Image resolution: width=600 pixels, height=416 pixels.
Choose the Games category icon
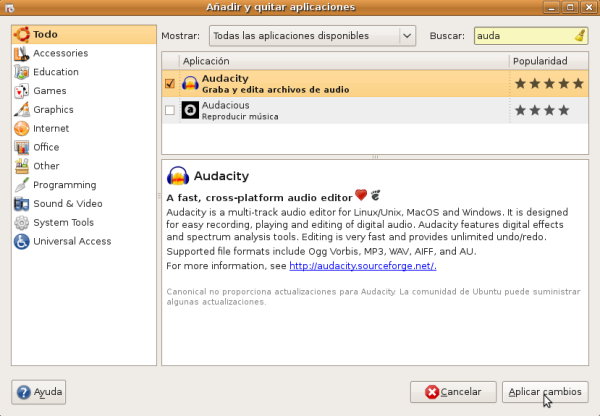(21, 91)
